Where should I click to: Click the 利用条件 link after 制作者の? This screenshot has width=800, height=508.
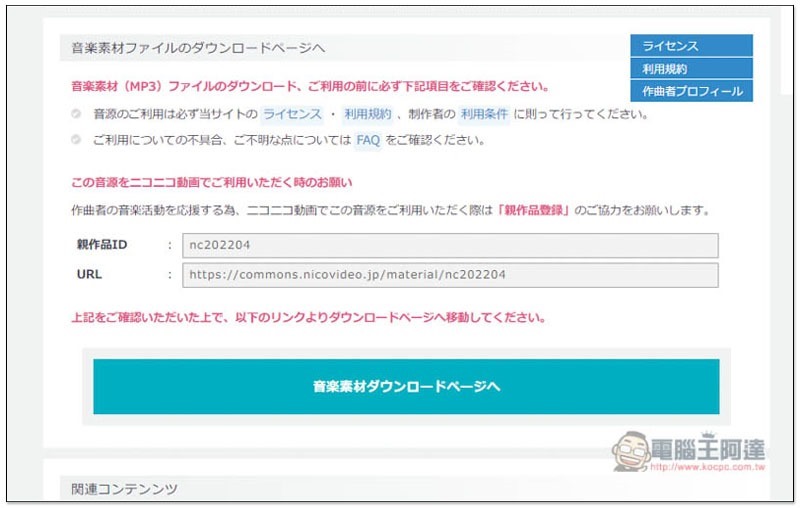click(x=484, y=114)
